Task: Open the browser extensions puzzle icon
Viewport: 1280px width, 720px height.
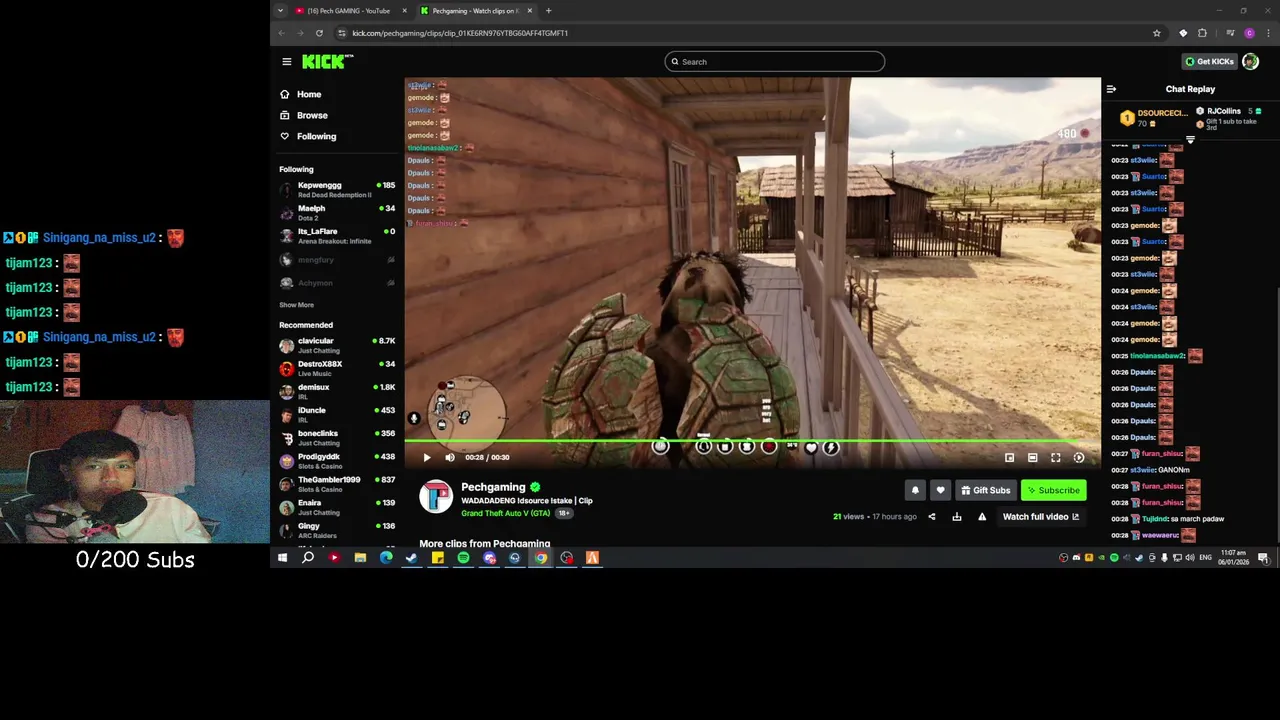Action: tap(1202, 33)
